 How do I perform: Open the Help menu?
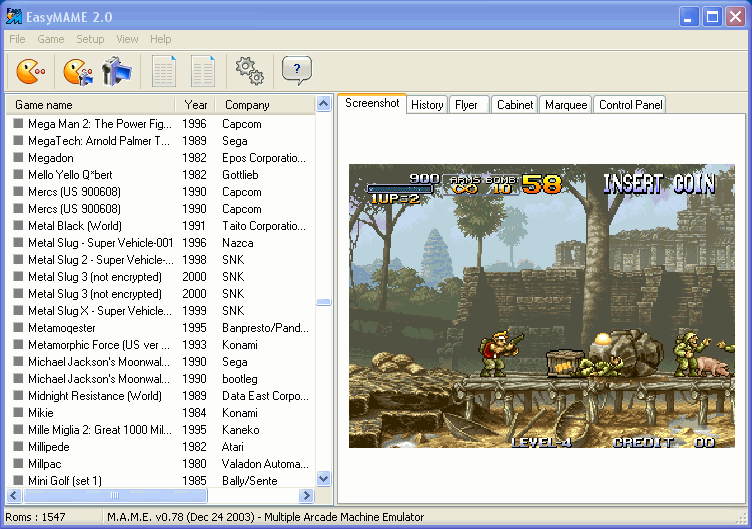[x=160, y=39]
